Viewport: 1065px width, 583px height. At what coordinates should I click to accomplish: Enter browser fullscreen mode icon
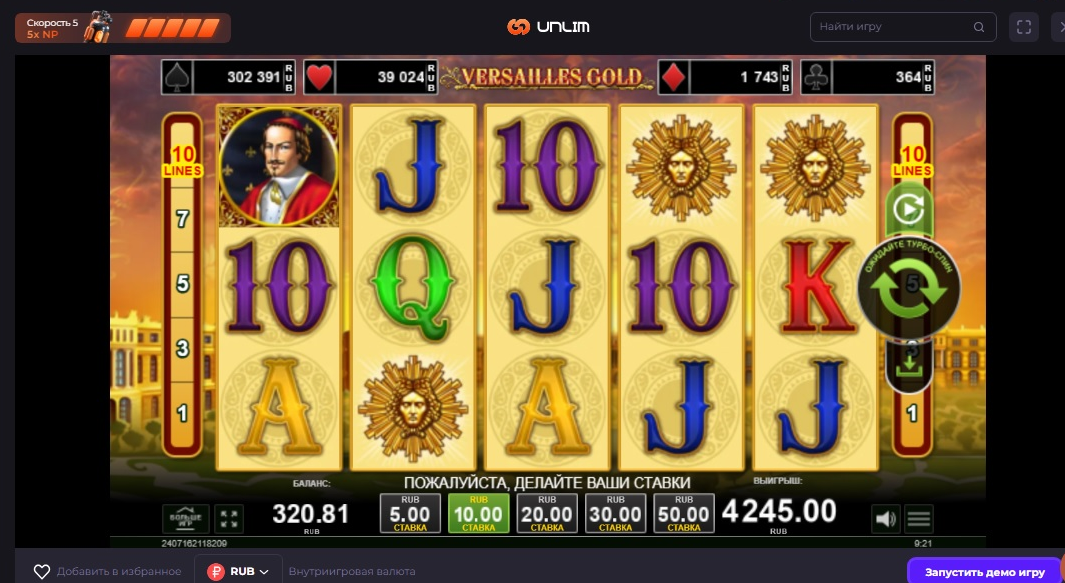point(1024,27)
